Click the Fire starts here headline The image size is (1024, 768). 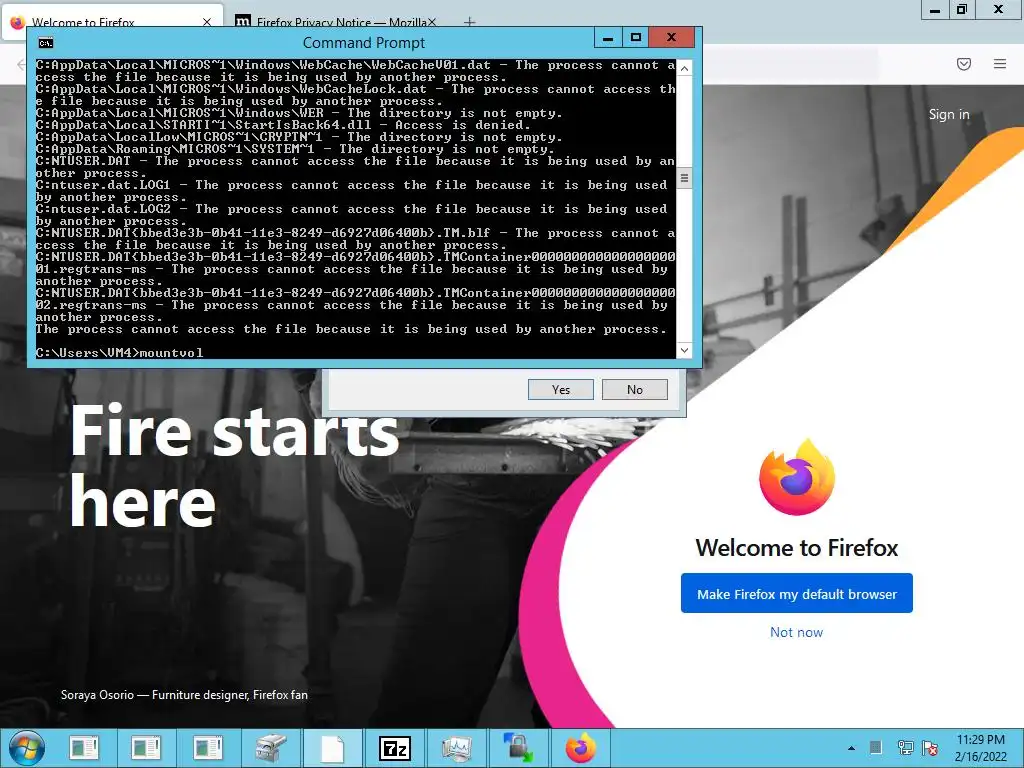234,466
